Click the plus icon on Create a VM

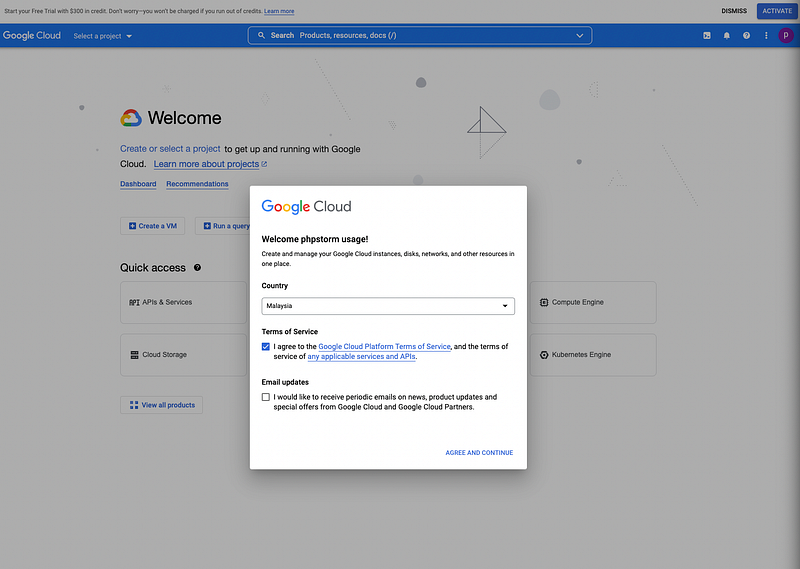(x=133, y=226)
